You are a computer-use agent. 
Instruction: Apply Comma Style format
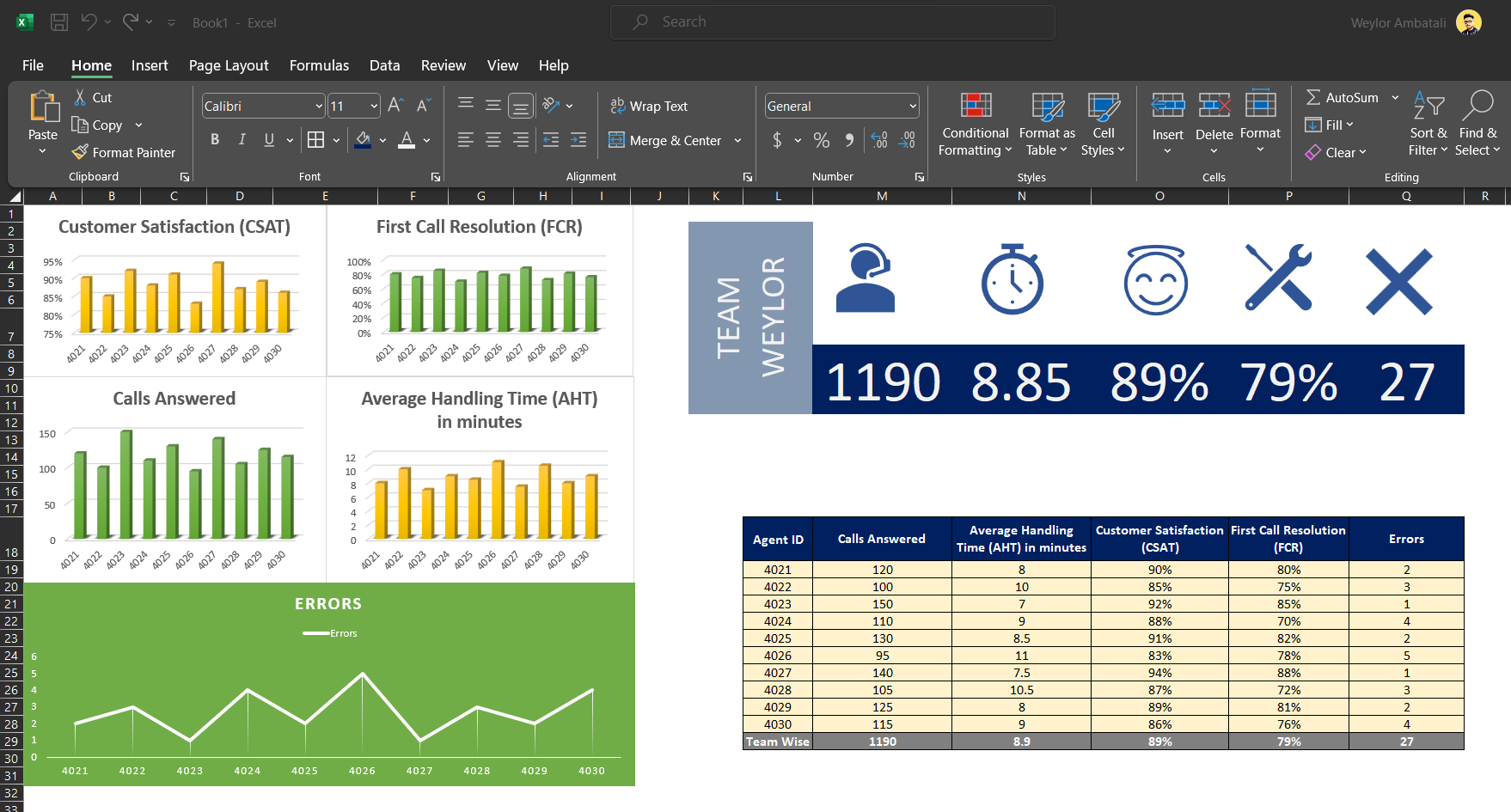[x=849, y=140]
